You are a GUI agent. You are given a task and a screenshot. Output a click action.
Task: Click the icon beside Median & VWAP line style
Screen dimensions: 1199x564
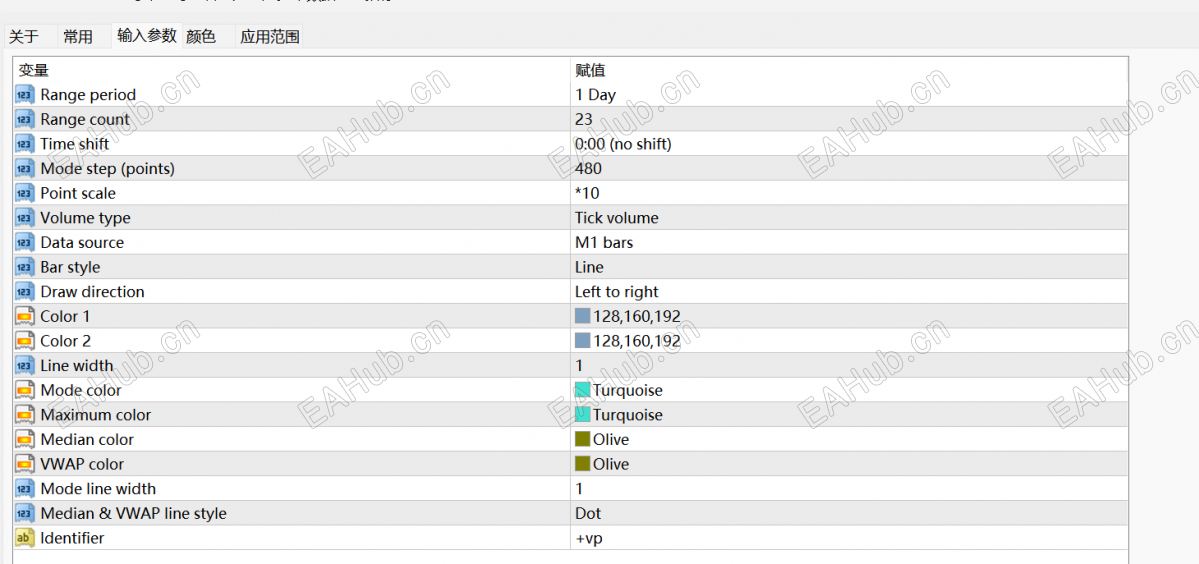tap(25, 513)
